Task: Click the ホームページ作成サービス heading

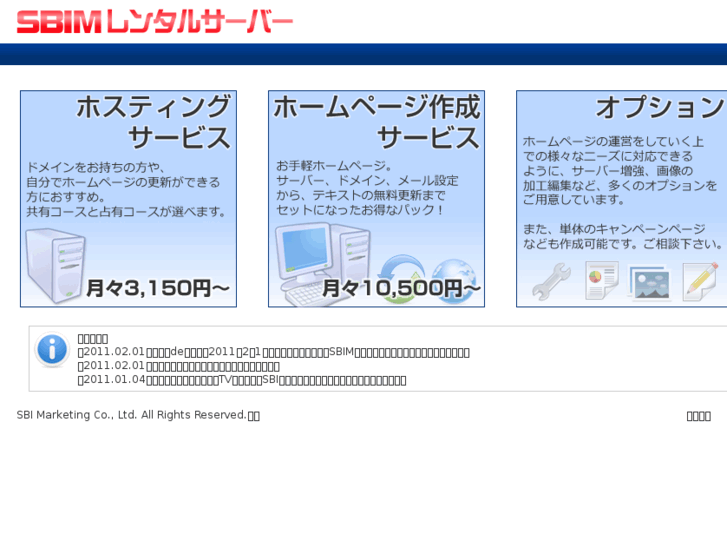Action: coord(376,122)
